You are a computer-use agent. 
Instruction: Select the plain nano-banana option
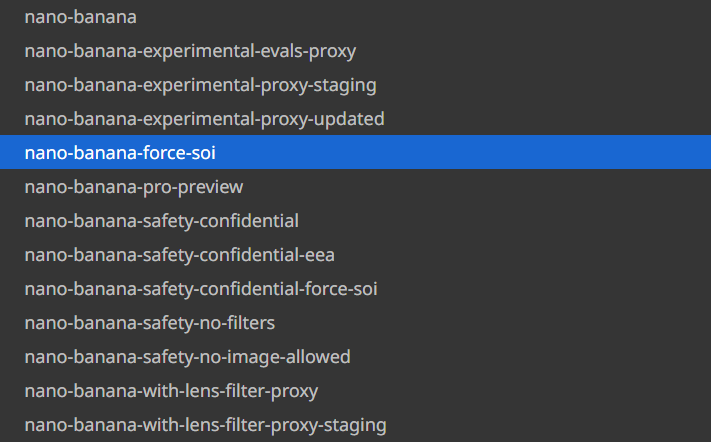80,16
